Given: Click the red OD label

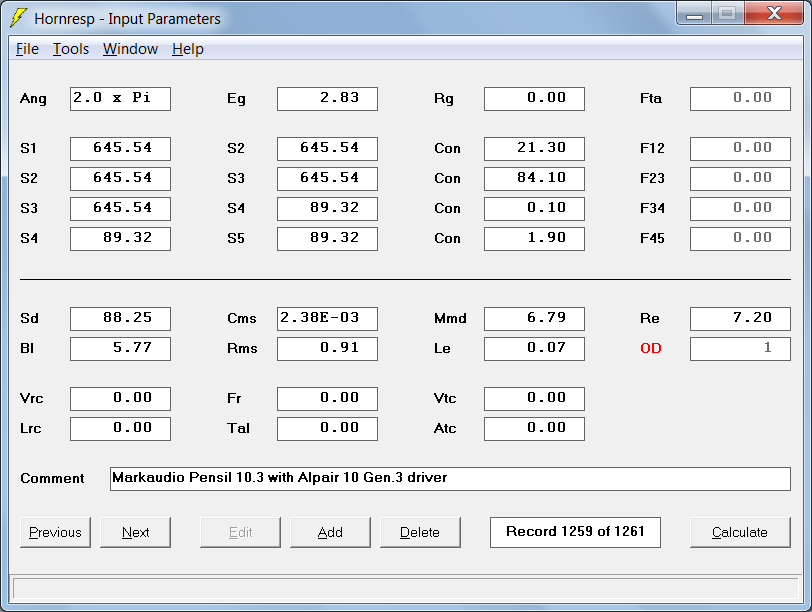Looking at the screenshot, I should (651, 348).
